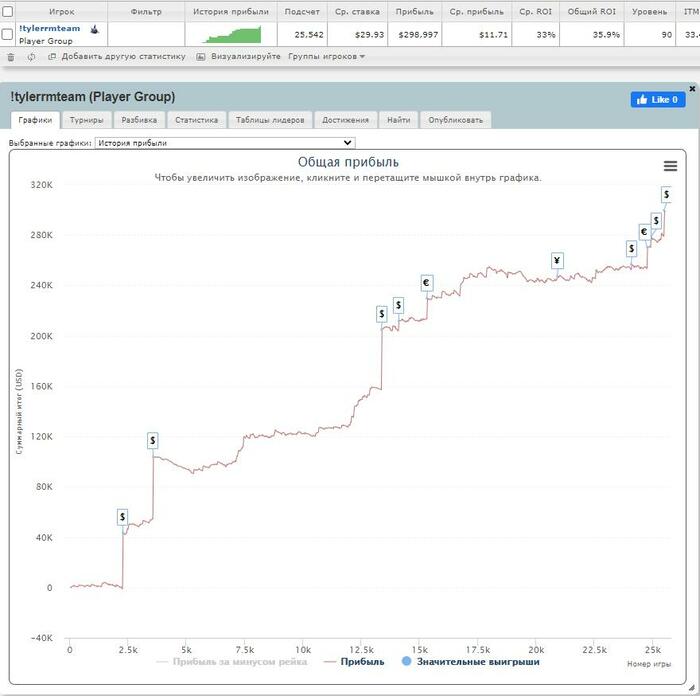The image size is (700, 696).
Task: Close the !tylerrmteam panel with the x
Action: coord(692,89)
